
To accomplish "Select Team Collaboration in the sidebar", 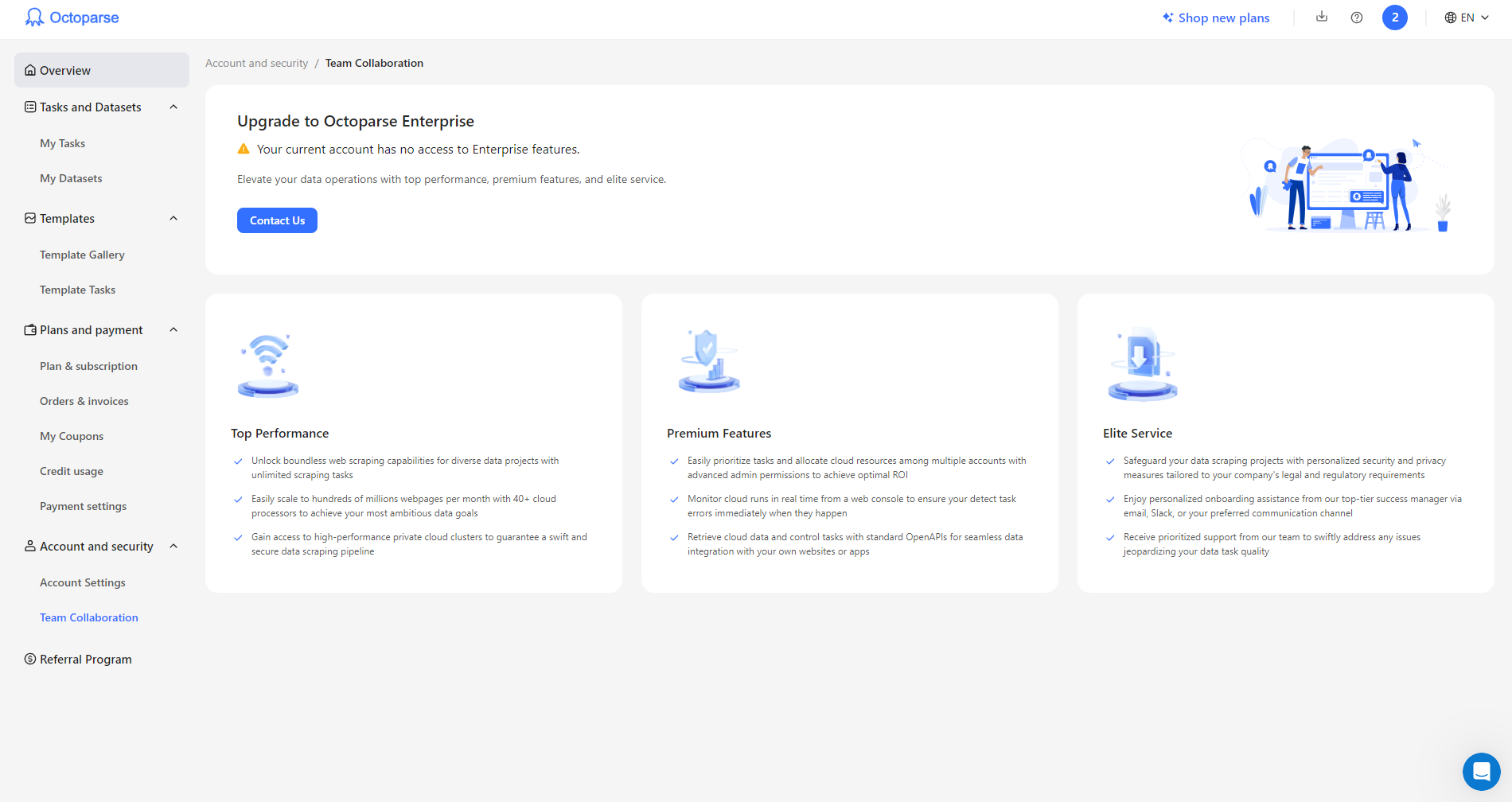I will [x=89, y=617].
